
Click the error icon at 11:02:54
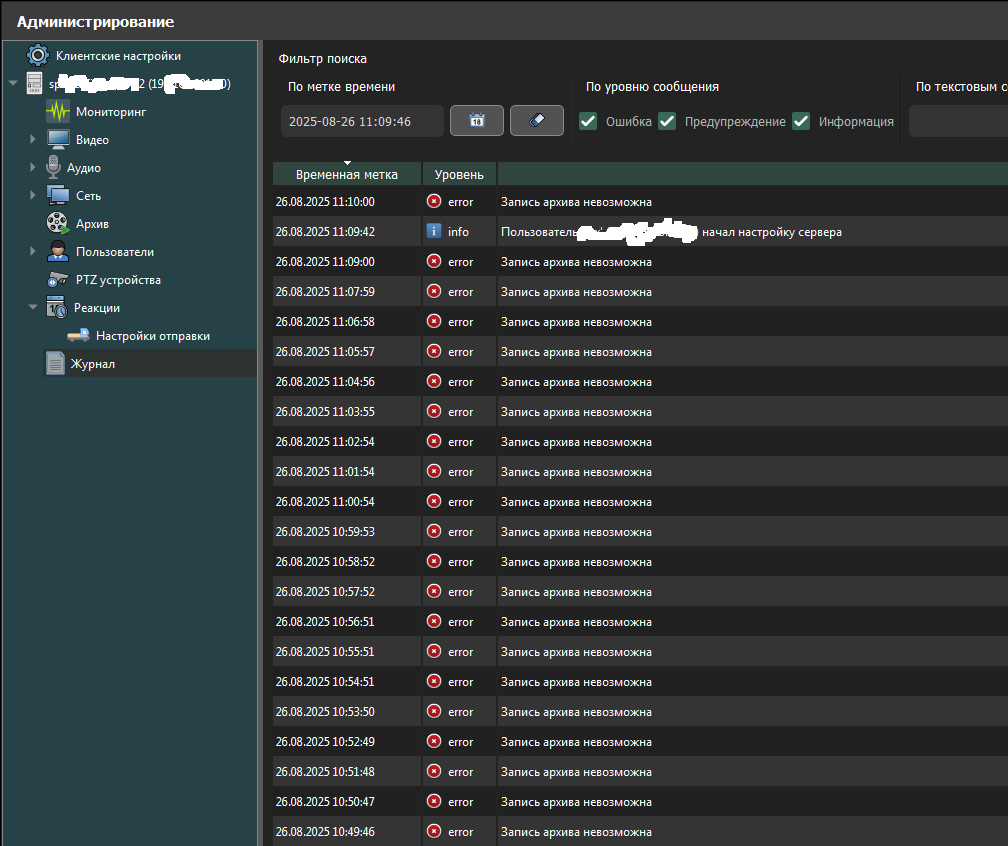pyautogui.click(x=434, y=441)
